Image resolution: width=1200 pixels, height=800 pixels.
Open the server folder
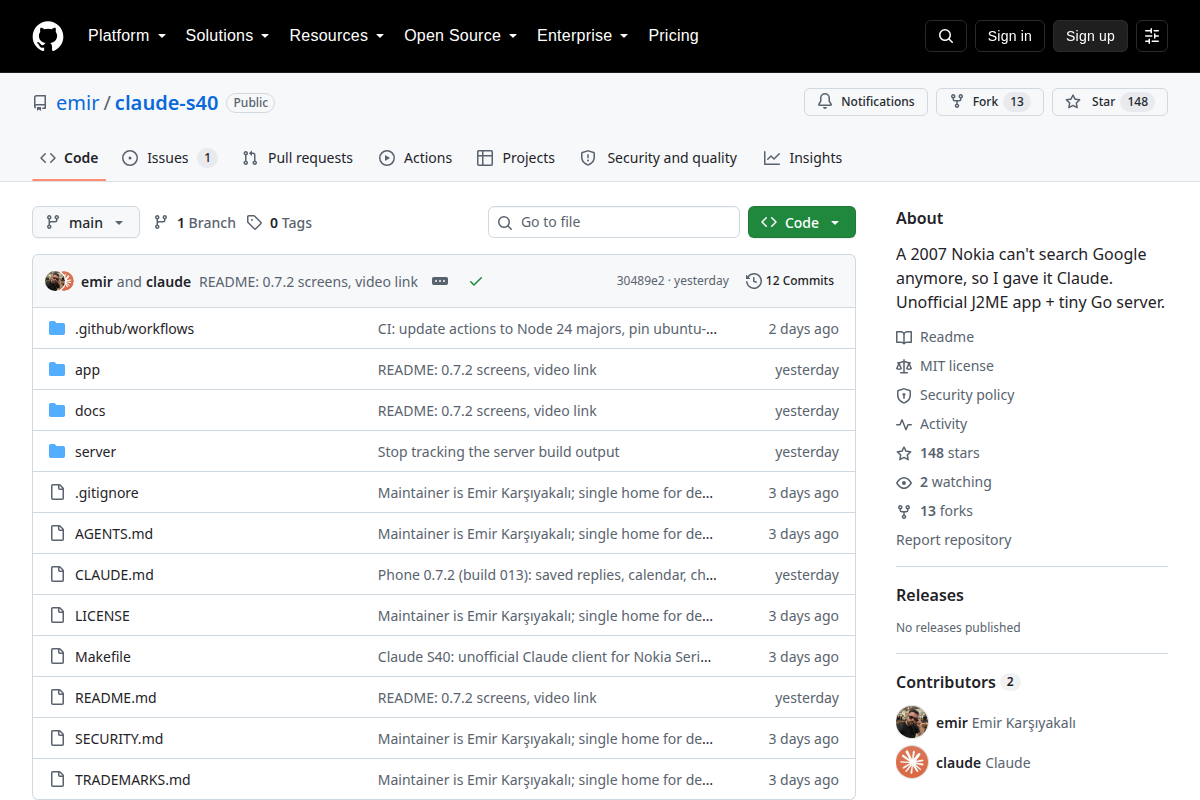click(96, 452)
